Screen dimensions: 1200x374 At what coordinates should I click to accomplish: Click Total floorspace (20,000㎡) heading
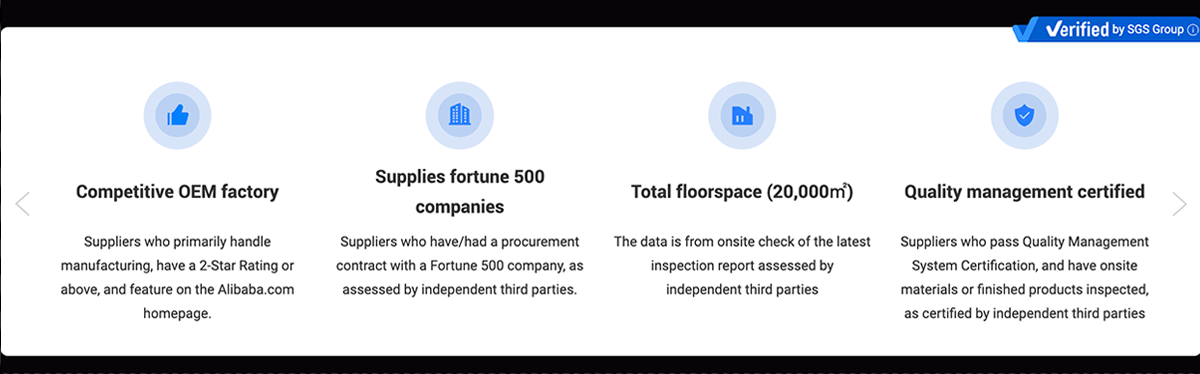coord(742,191)
